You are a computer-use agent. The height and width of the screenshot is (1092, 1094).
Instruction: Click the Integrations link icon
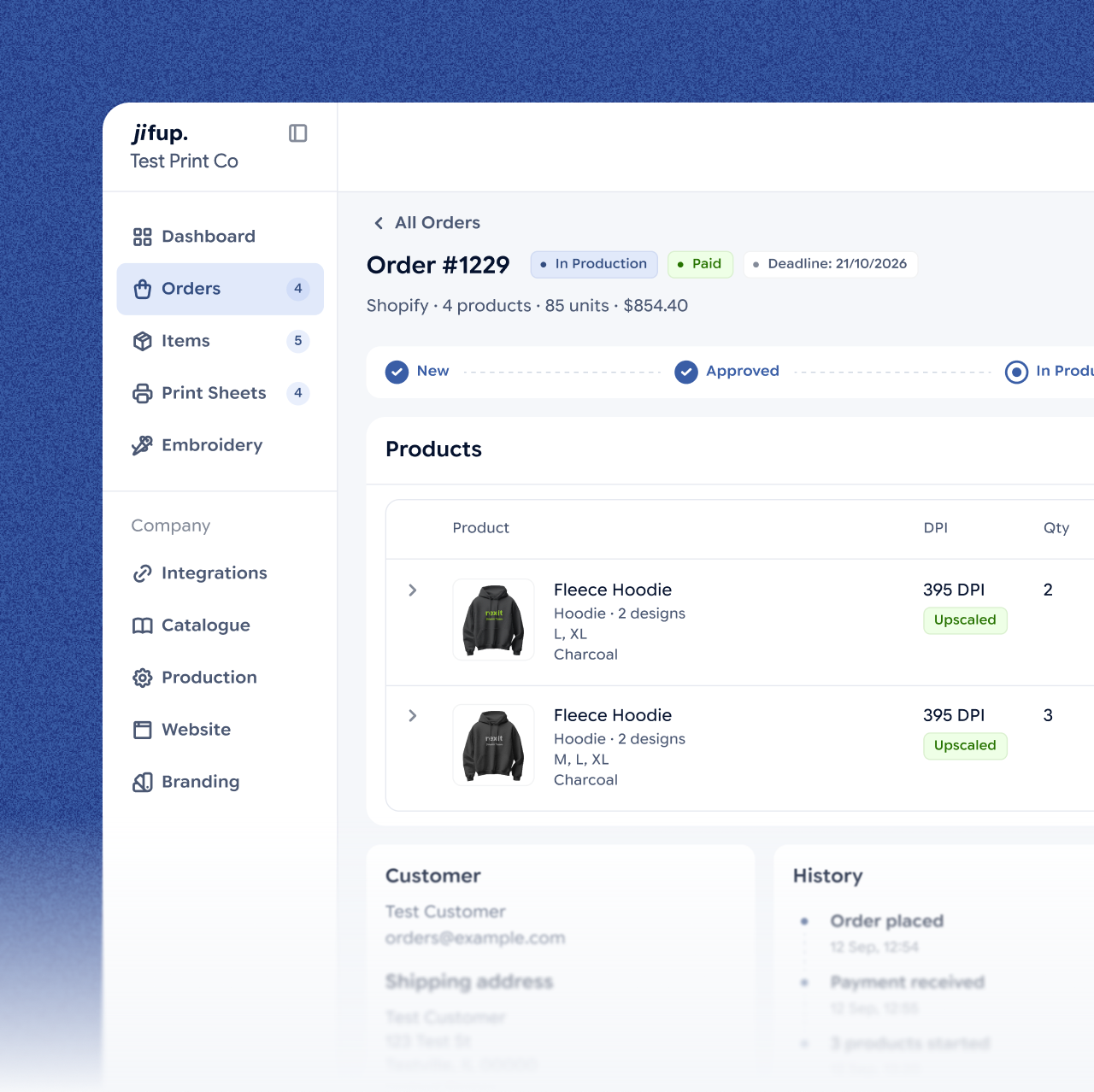coord(143,573)
